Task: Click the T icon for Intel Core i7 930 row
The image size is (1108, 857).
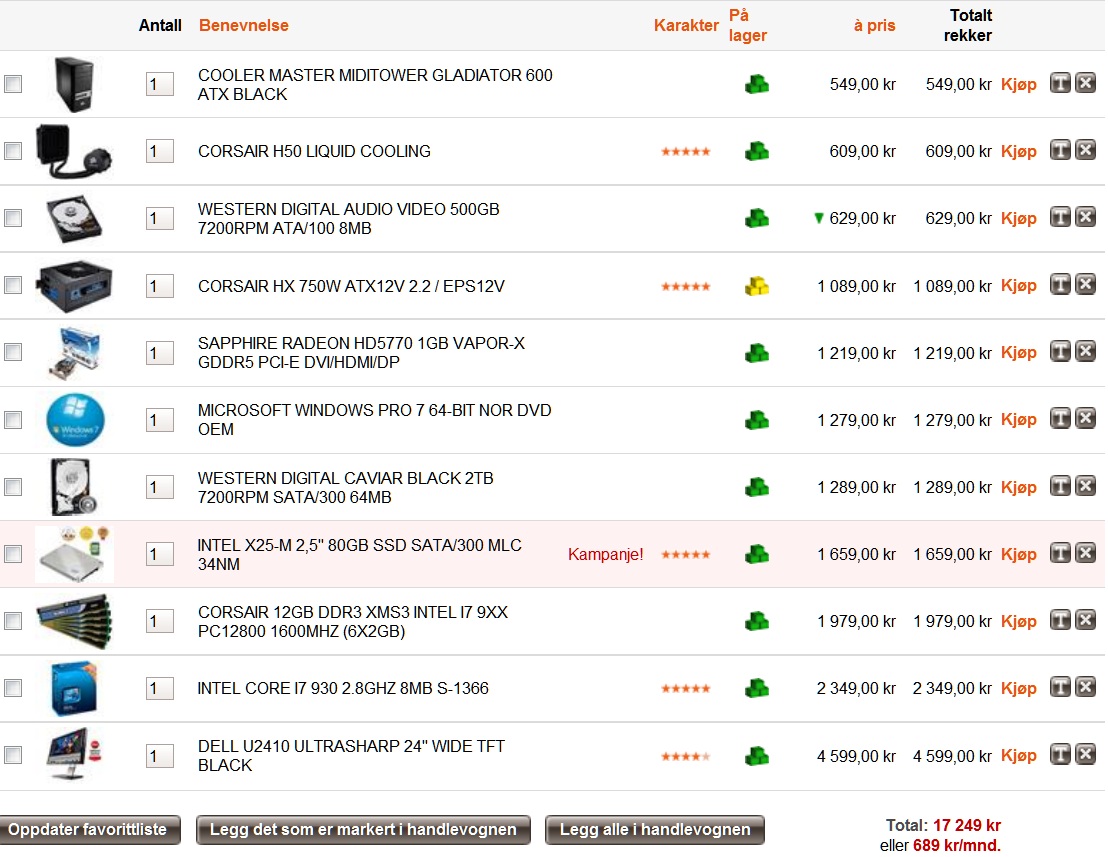Action: (x=1060, y=687)
